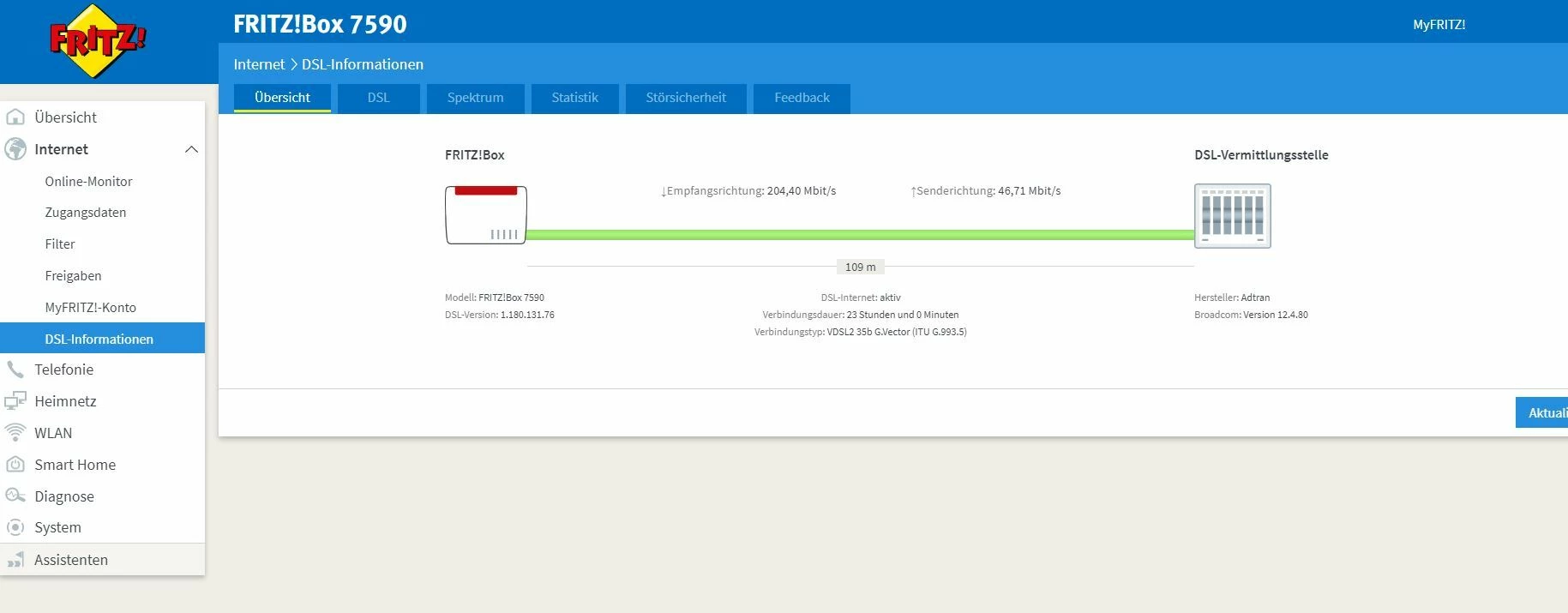Click the DSL-Vermittlungsstelle heading
Screen dimensions: 1568x613
click(x=1261, y=155)
